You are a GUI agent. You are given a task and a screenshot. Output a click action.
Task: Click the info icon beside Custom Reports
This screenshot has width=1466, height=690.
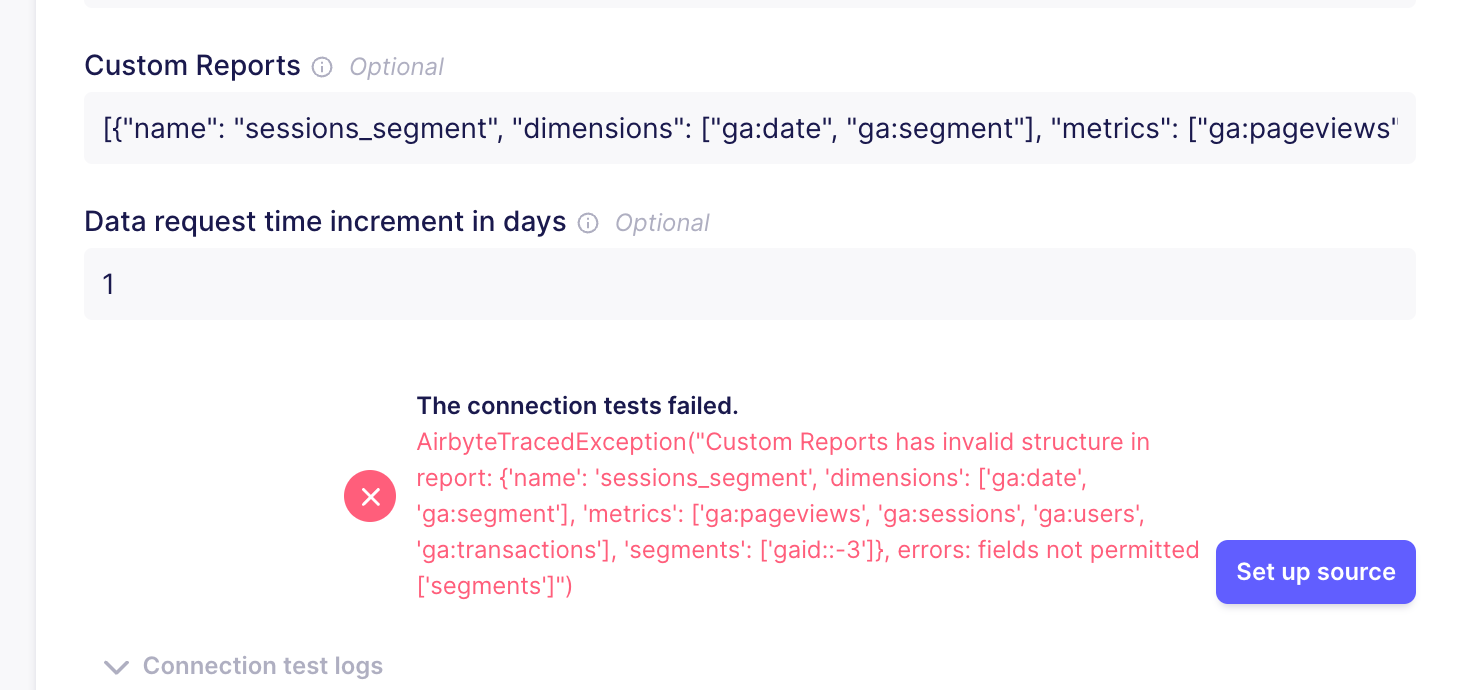click(x=322, y=67)
